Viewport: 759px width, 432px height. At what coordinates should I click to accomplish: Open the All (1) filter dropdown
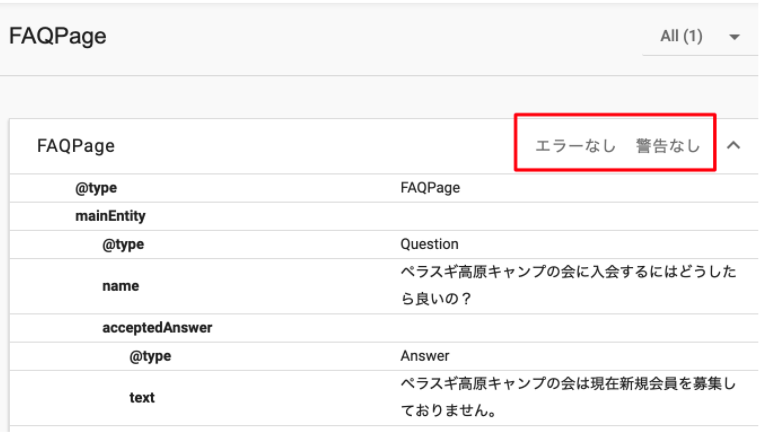tap(700, 37)
